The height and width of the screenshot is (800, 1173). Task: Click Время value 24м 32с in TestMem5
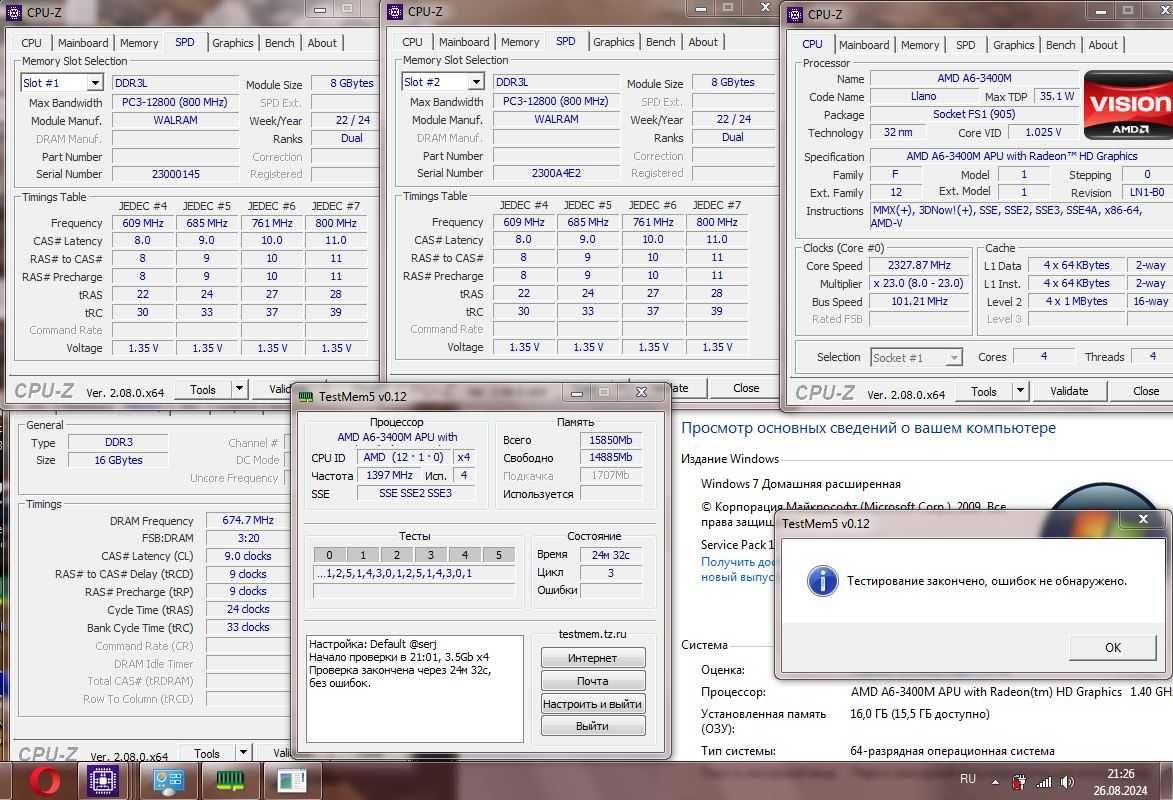click(610, 555)
